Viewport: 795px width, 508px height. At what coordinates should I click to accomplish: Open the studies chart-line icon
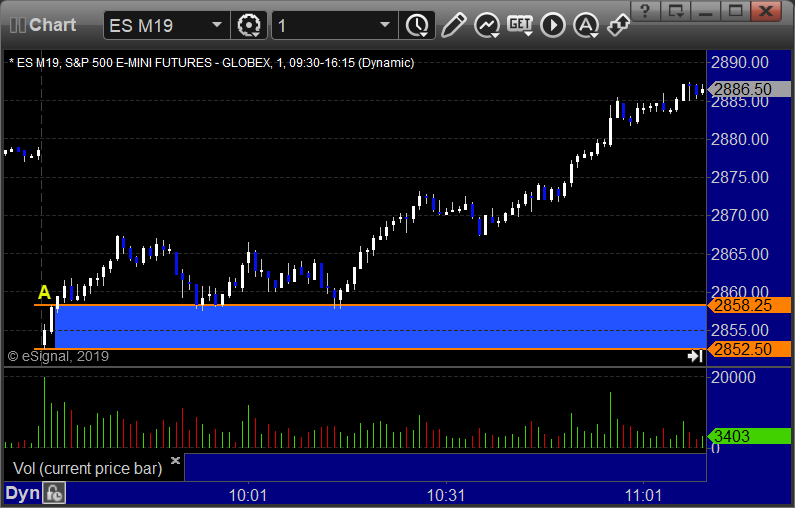click(487, 25)
